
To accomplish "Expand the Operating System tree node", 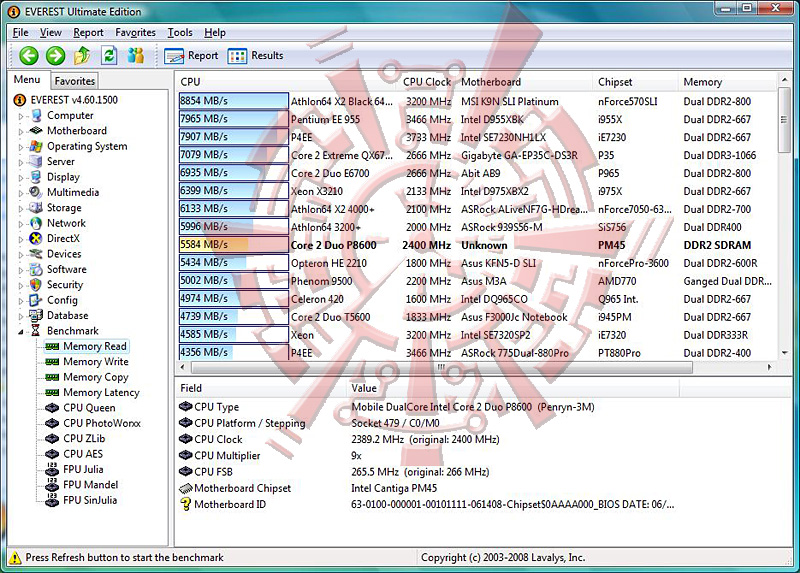I will click(x=21, y=147).
